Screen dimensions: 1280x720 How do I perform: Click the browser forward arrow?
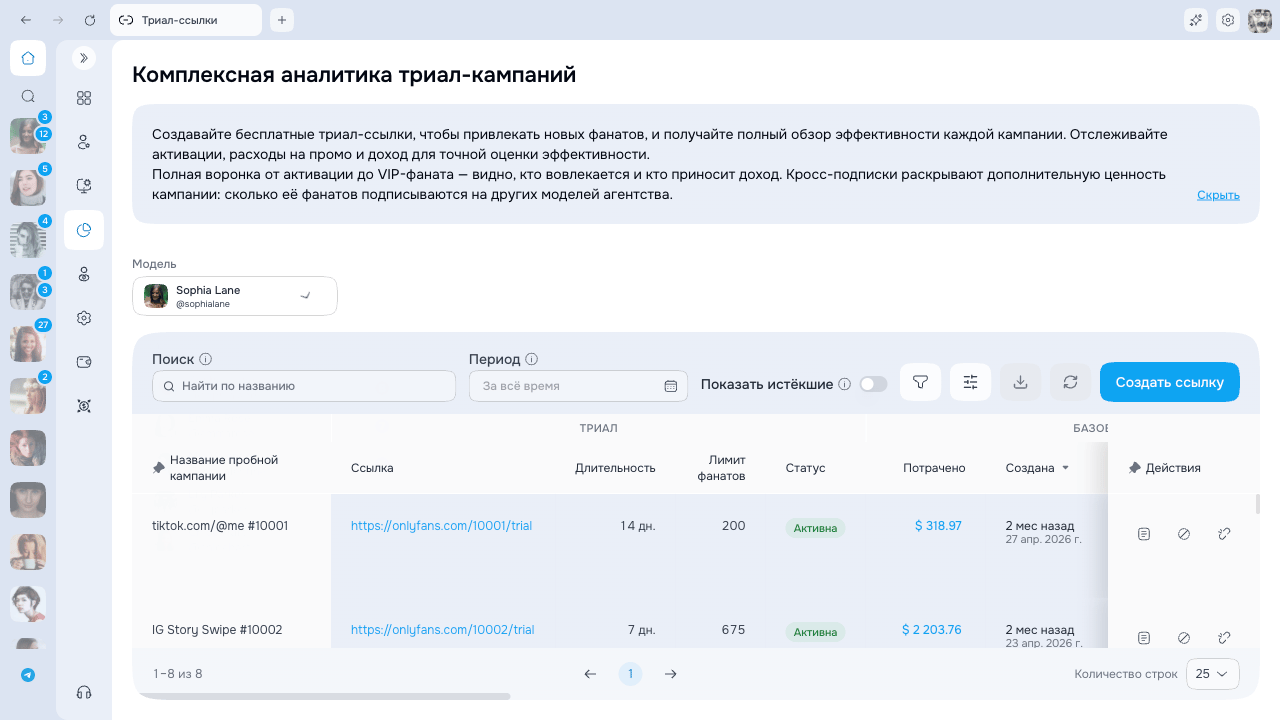click(x=58, y=20)
